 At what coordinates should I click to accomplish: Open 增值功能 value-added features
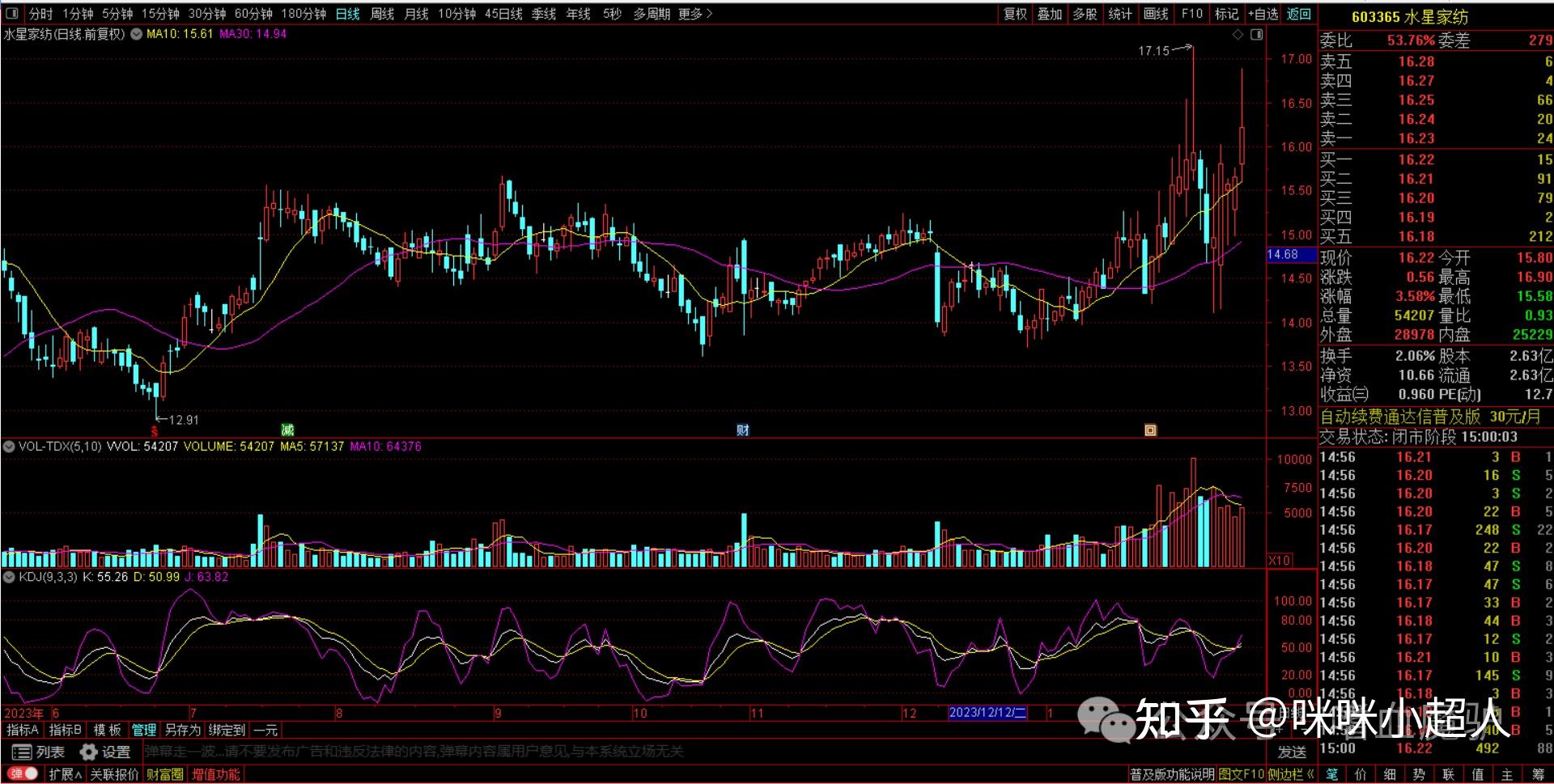[x=216, y=774]
